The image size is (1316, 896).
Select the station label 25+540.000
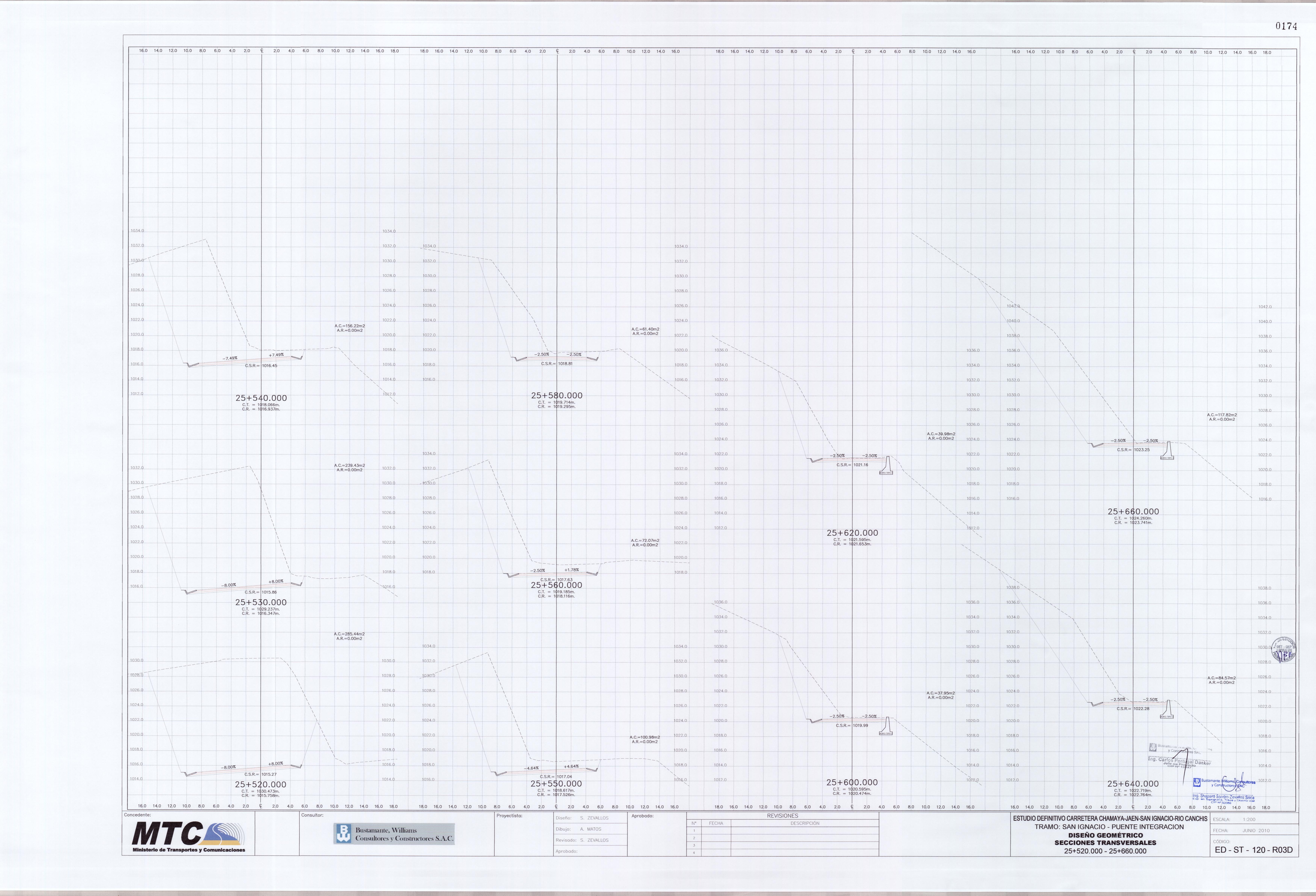pos(261,398)
